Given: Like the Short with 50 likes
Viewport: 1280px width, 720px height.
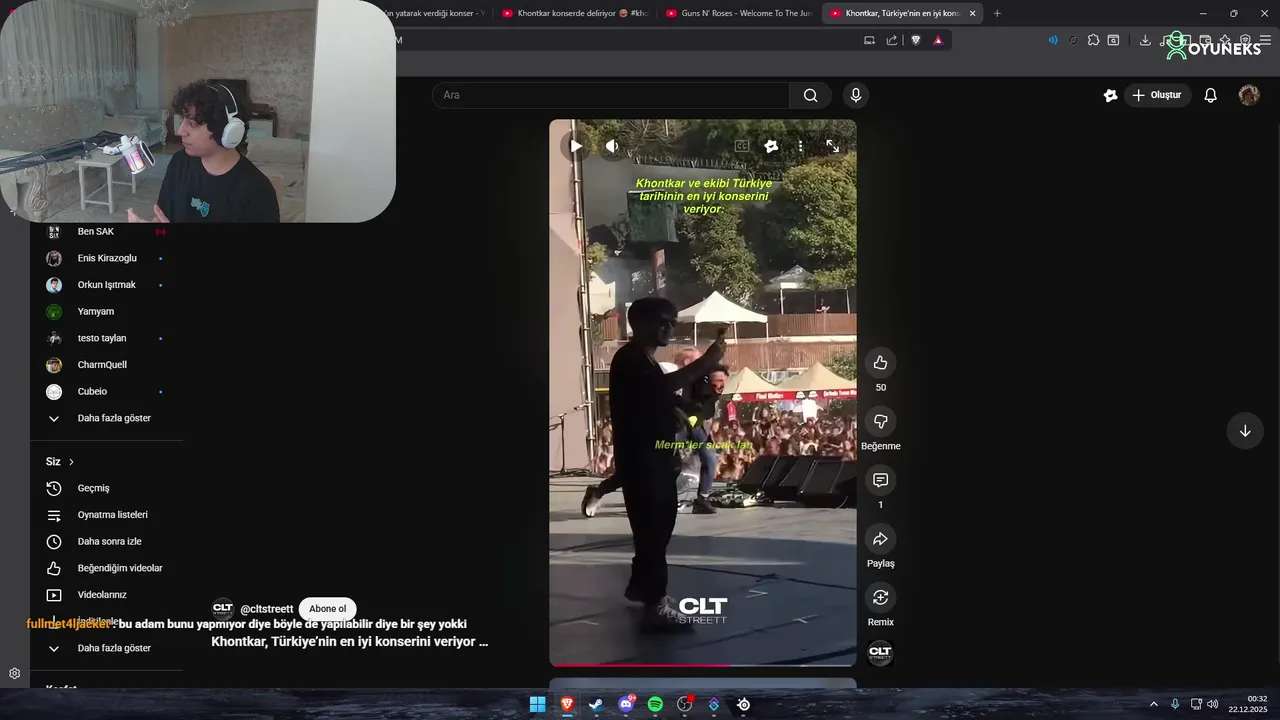Looking at the screenshot, I should click(x=880, y=363).
